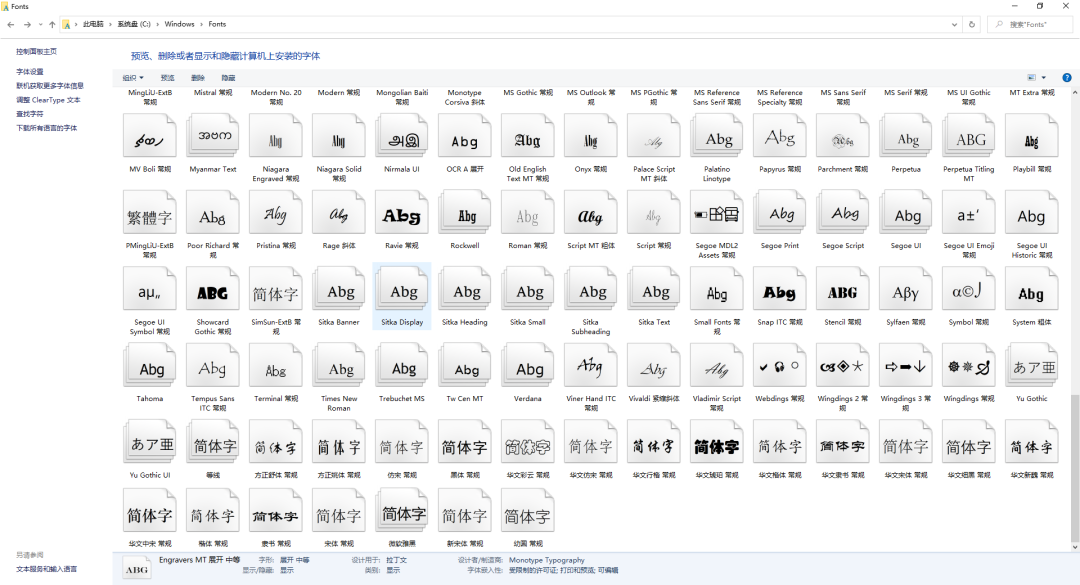
Task: Click the vertical scrollbar thumb
Action: pos(1074,466)
